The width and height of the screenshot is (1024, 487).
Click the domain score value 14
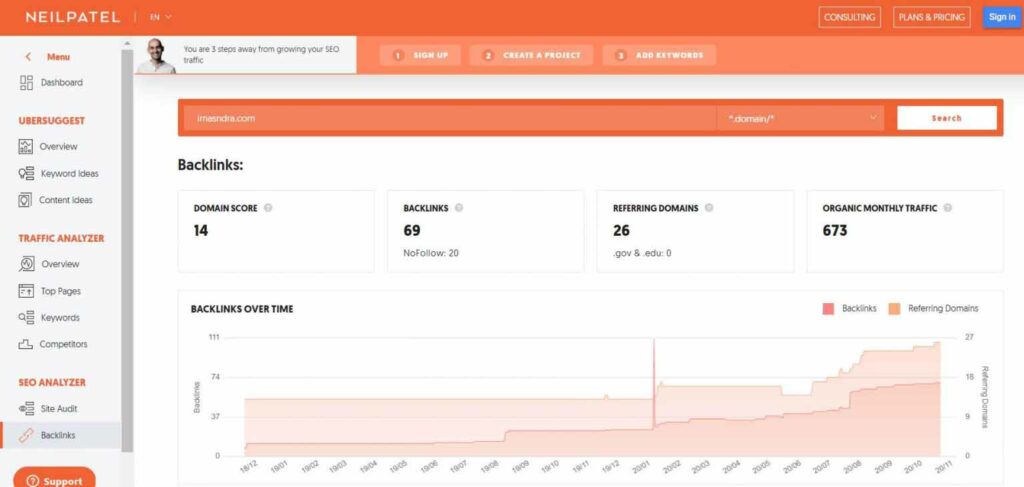(200, 230)
